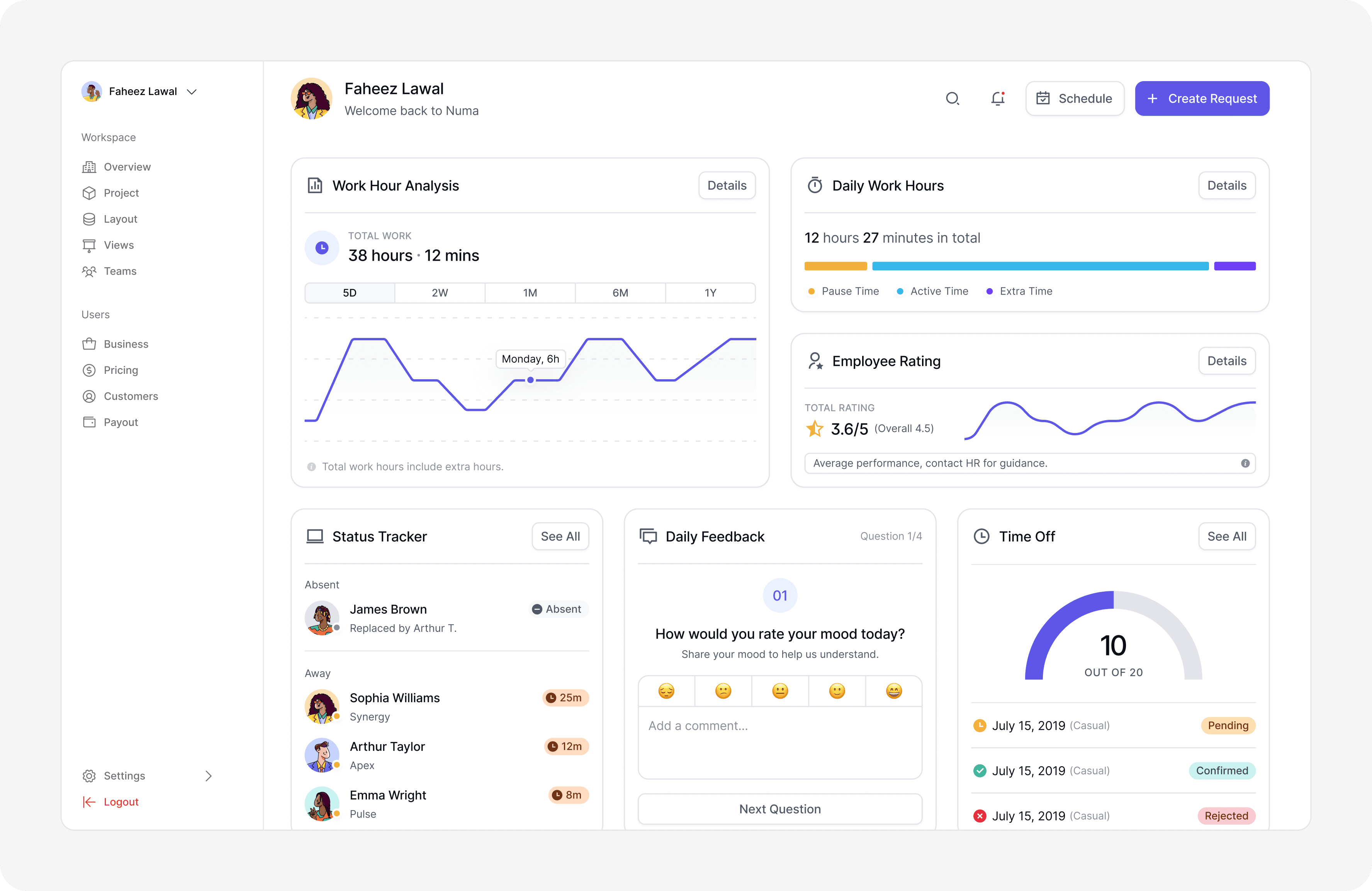The image size is (1372, 891).
Task: Click Emma Wright's 8m away badge
Action: (x=569, y=795)
